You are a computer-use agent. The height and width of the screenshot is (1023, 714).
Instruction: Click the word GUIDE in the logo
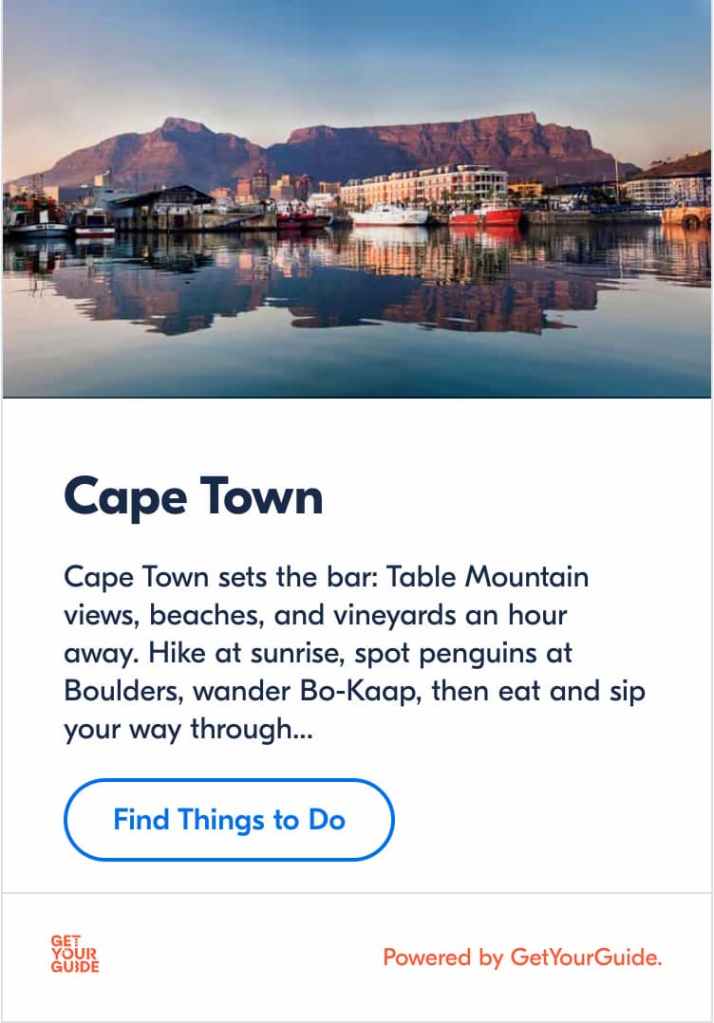pyautogui.click(x=75, y=967)
